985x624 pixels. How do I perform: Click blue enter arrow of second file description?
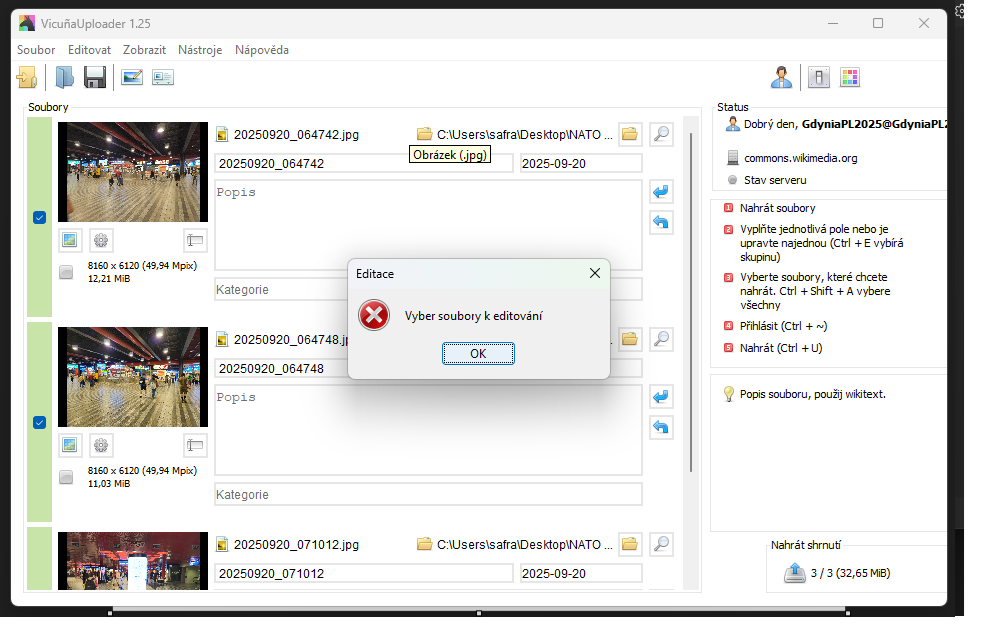point(661,397)
